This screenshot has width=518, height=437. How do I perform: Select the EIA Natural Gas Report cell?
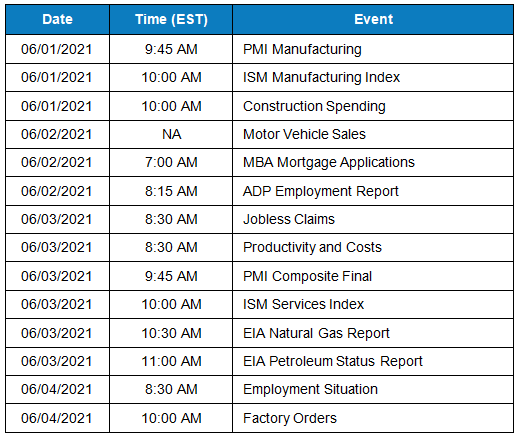(x=373, y=333)
